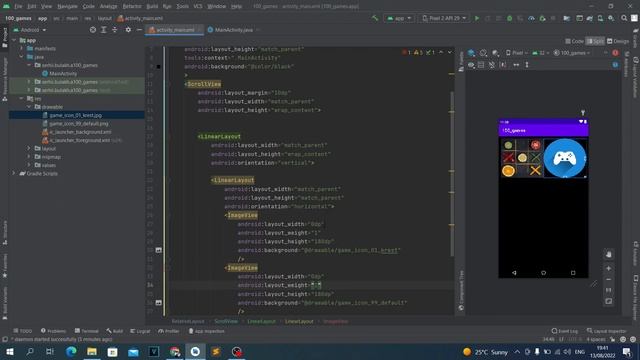
Task: Click Expand All icon in Project panel
Action: click(x=104, y=30)
